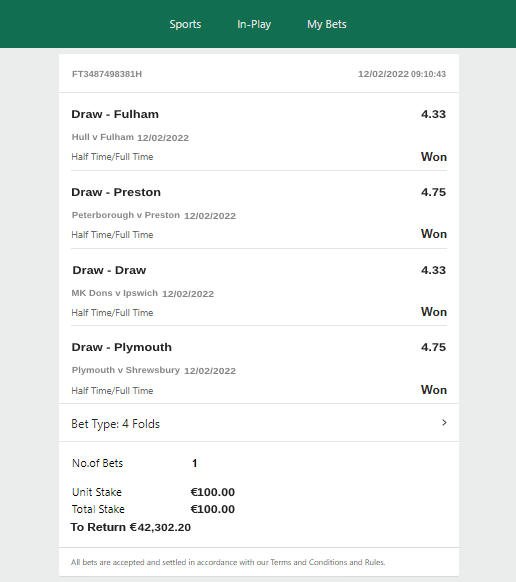Open the My Bets tab

(327, 24)
